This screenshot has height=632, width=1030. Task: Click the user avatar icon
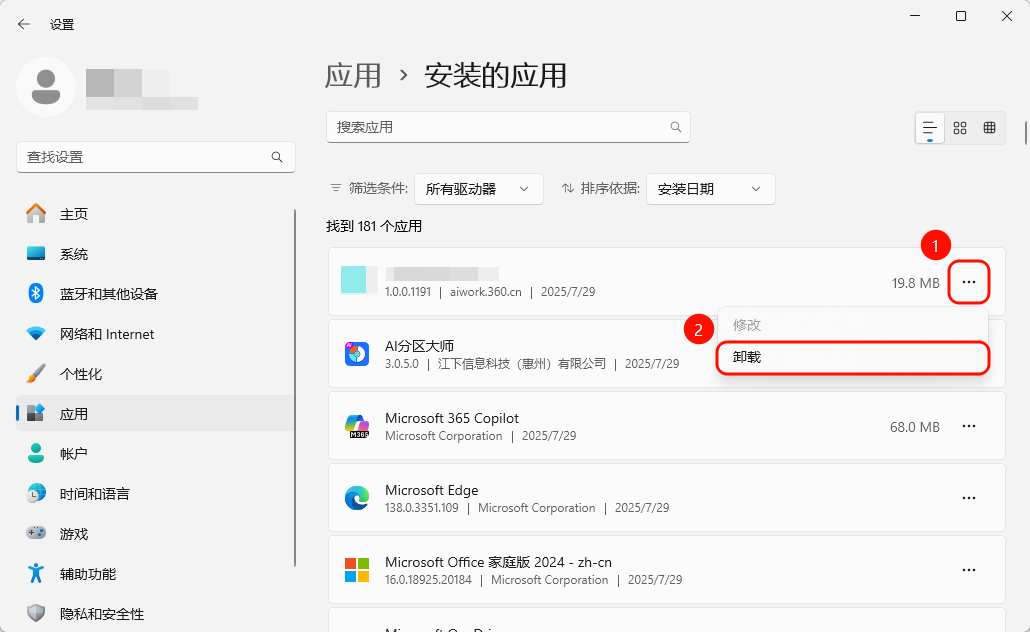pos(46,87)
